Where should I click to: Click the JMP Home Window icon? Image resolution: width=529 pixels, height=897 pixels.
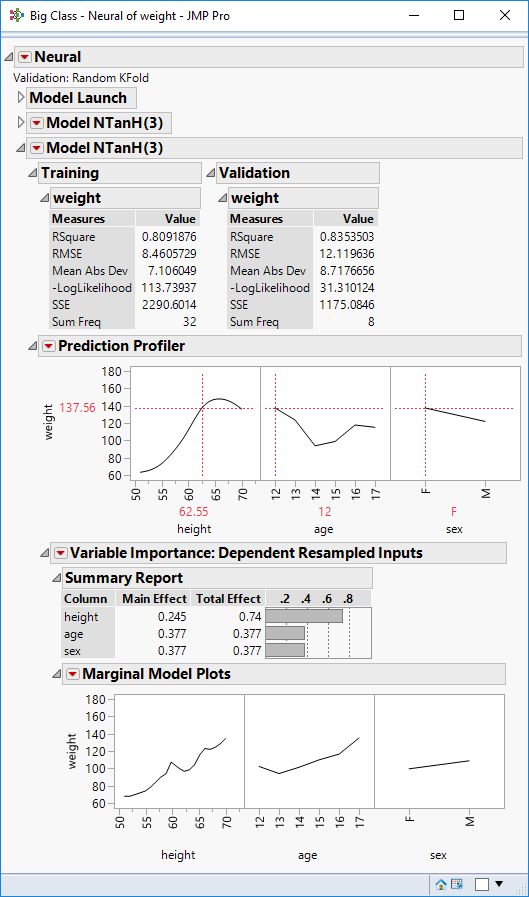pyautogui.click(x=441, y=884)
